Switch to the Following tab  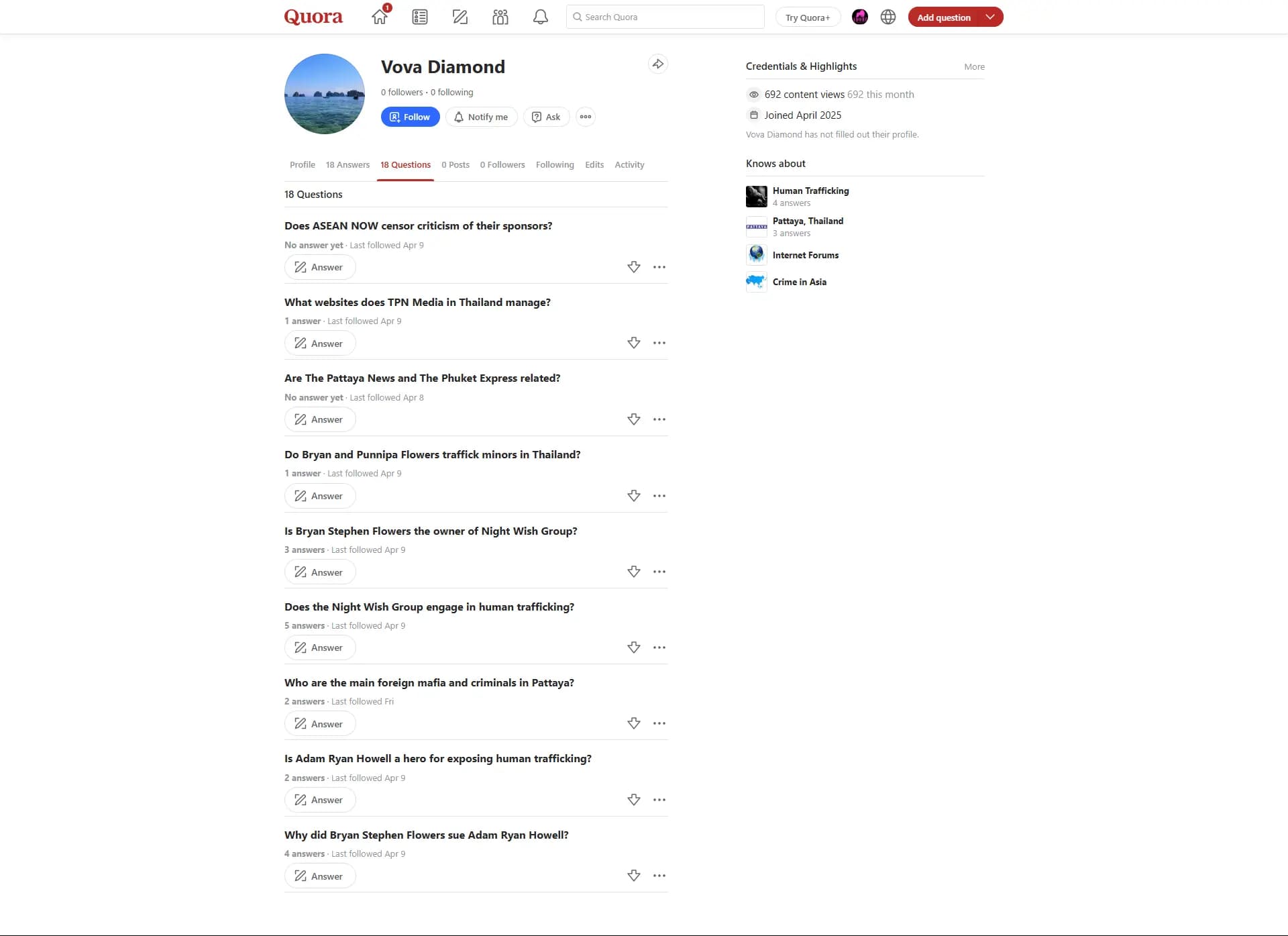click(x=555, y=164)
